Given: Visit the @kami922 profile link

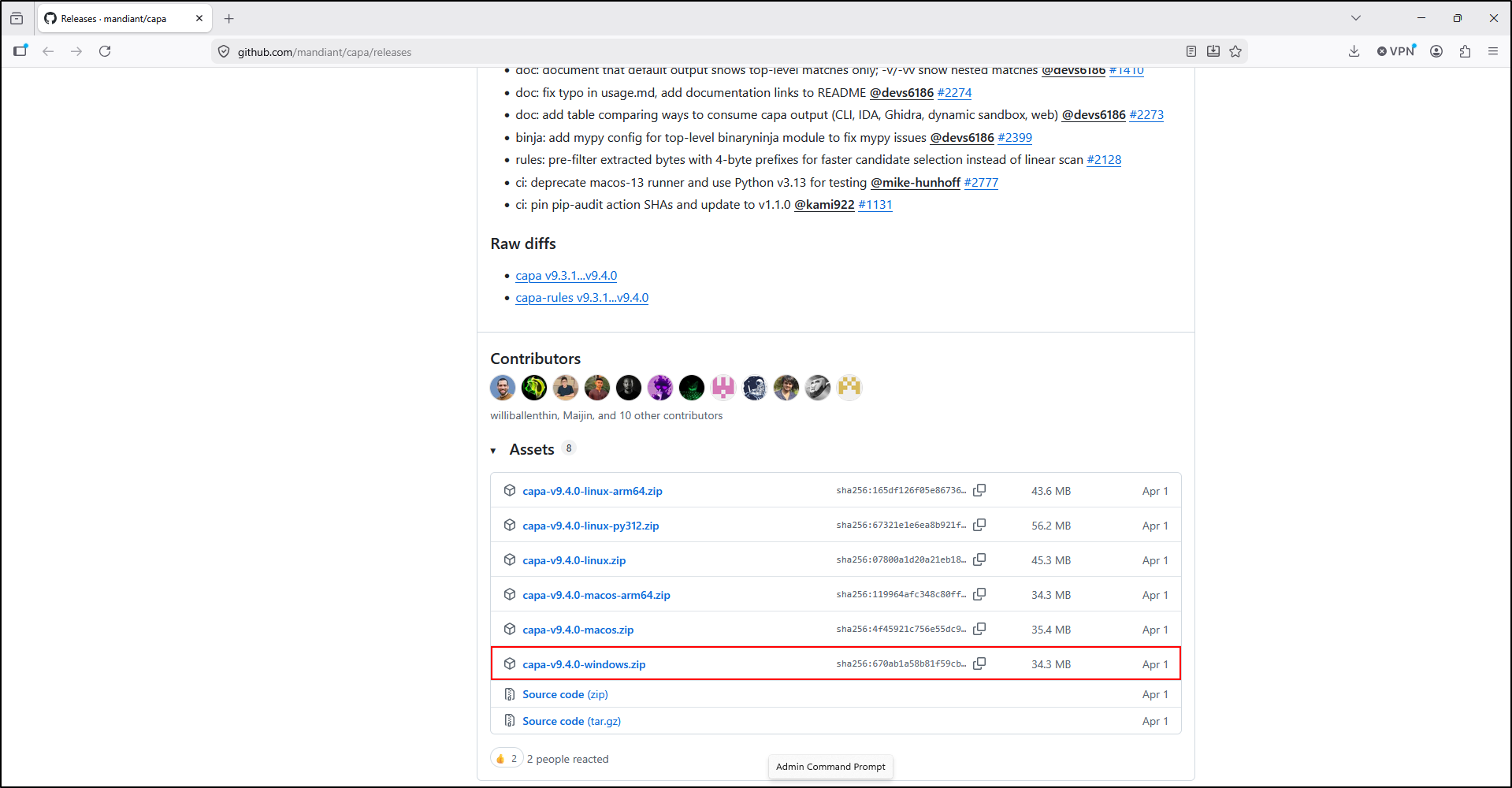Looking at the screenshot, I should point(824,205).
